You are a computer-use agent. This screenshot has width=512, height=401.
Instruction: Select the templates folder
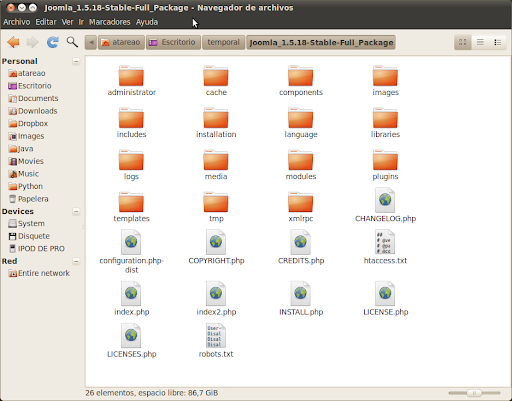click(131, 207)
